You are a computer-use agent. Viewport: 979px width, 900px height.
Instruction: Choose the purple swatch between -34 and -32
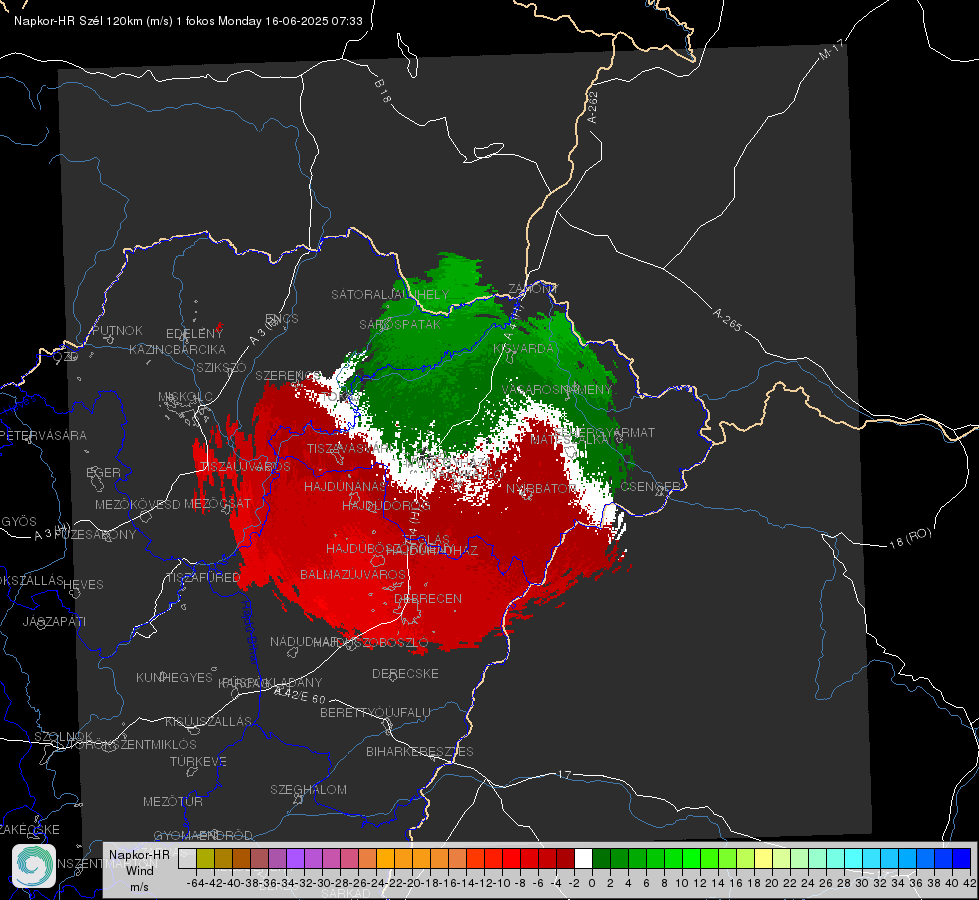[295, 859]
